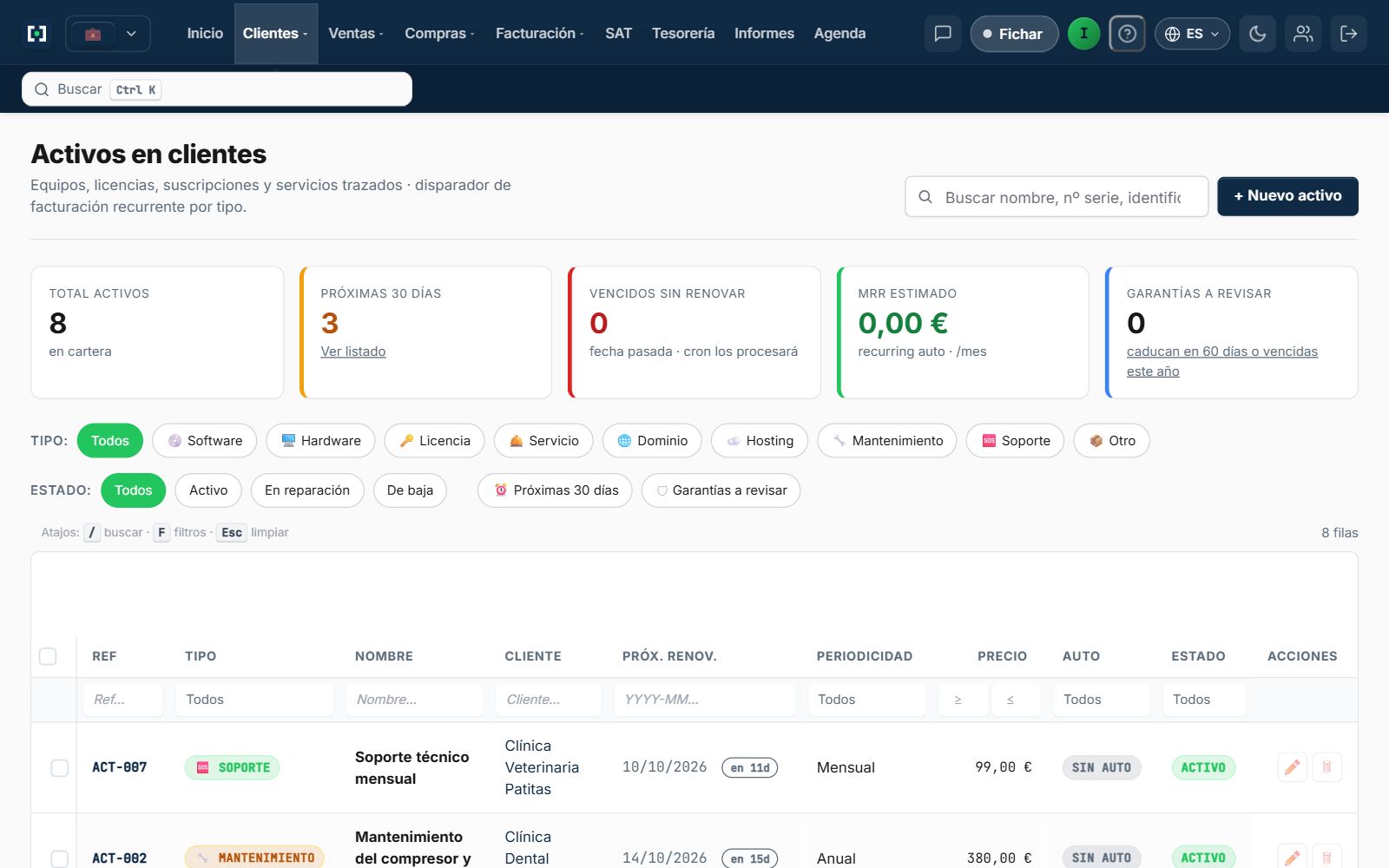Edit asset ACT-007 with pencil icon
Screen dimensions: 1389x868
click(x=1293, y=767)
